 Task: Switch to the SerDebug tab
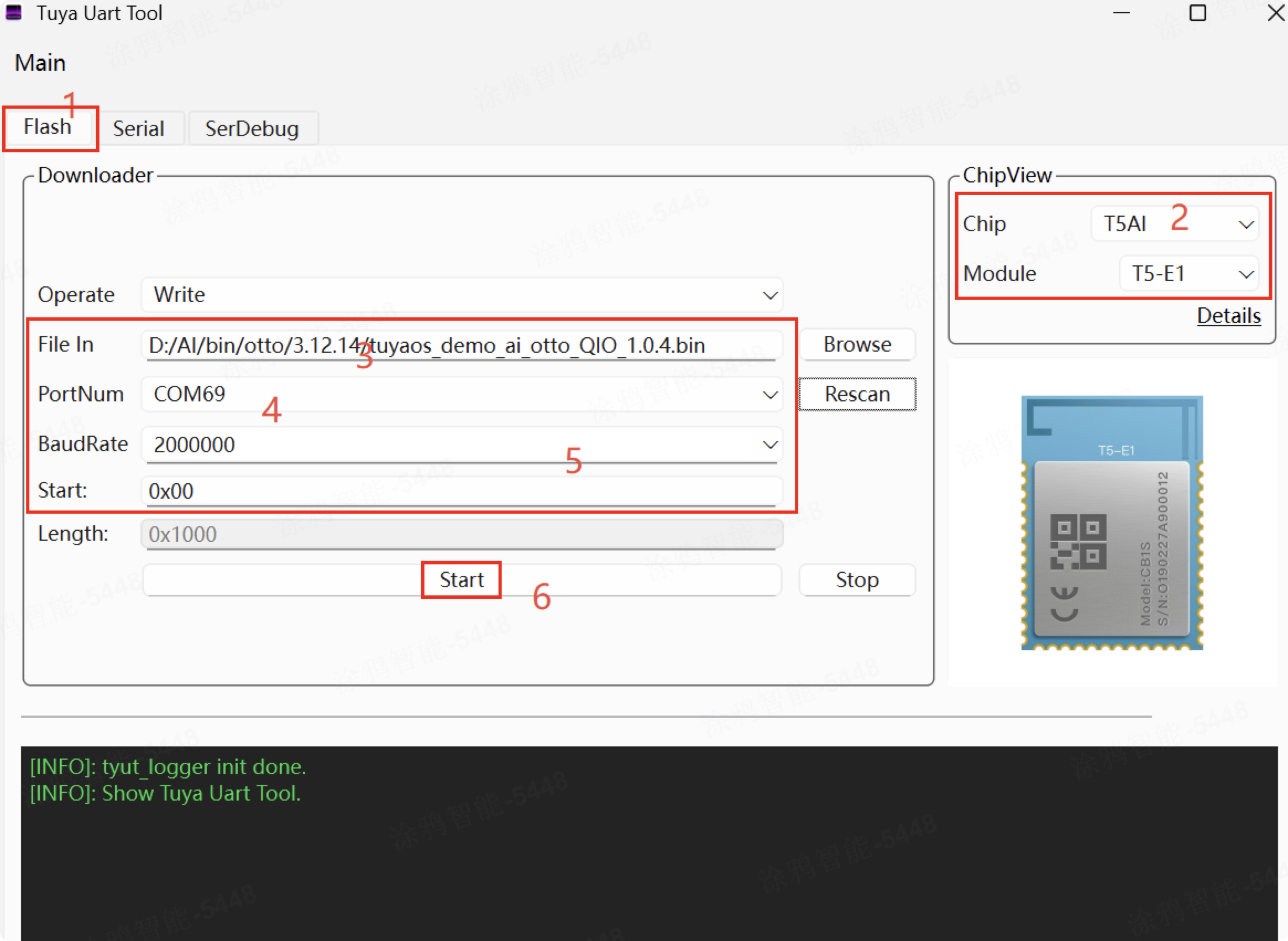tap(252, 128)
